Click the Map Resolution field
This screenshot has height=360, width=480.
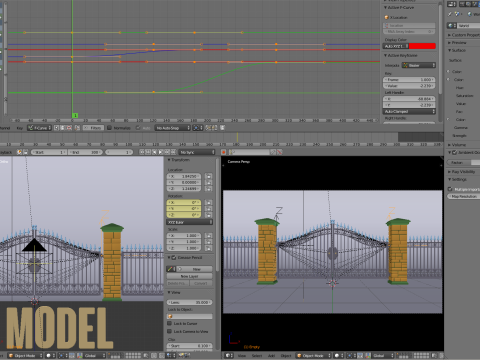[463, 197]
